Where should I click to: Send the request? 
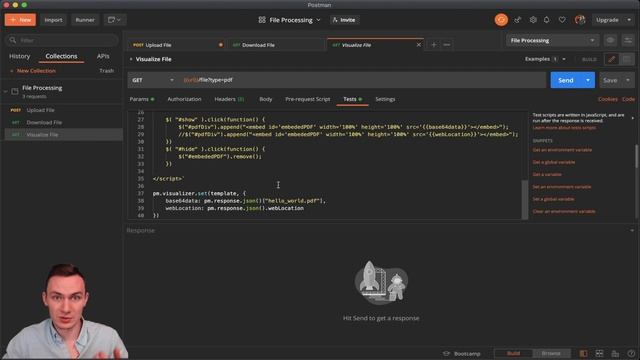(566, 80)
